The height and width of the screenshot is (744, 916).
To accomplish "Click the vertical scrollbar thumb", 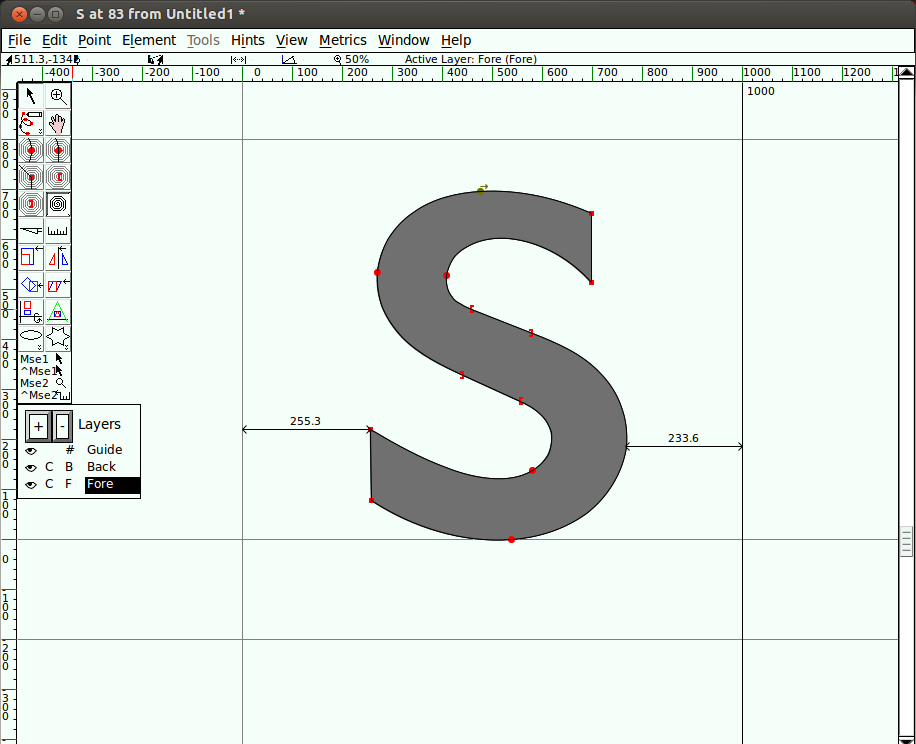I will pyautogui.click(x=906, y=541).
